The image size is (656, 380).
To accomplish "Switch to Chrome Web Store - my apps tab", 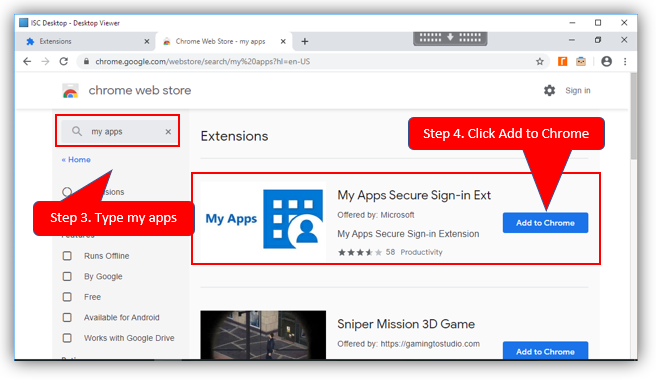I will point(224,41).
